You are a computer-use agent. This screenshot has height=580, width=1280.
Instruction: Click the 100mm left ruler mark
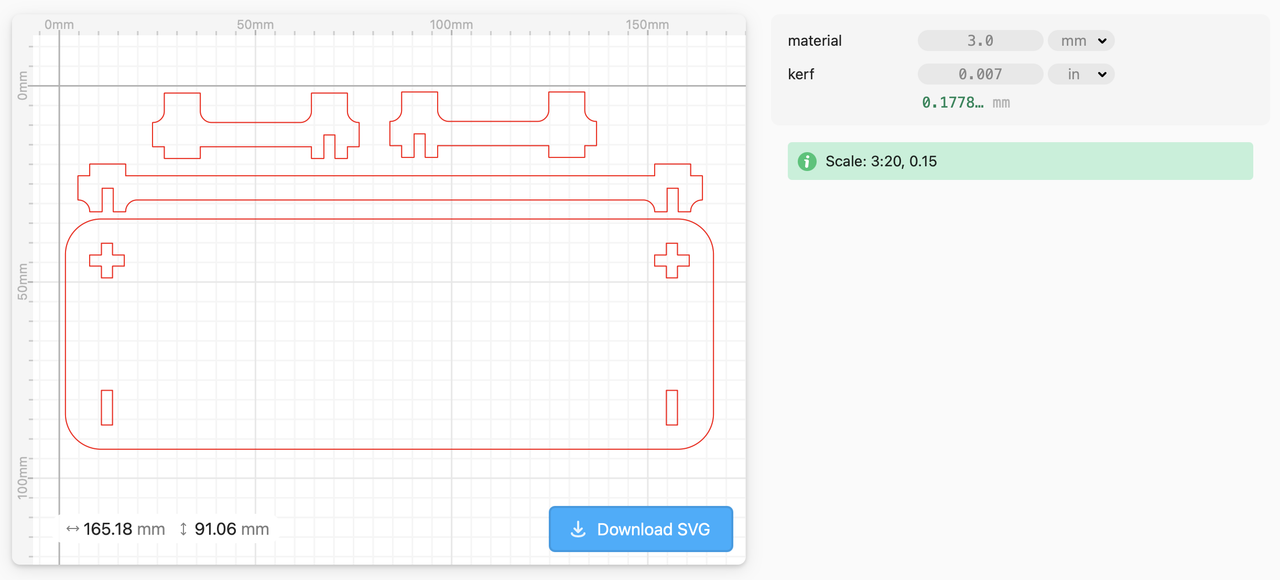pyautogui.click(x=24, y=478)
